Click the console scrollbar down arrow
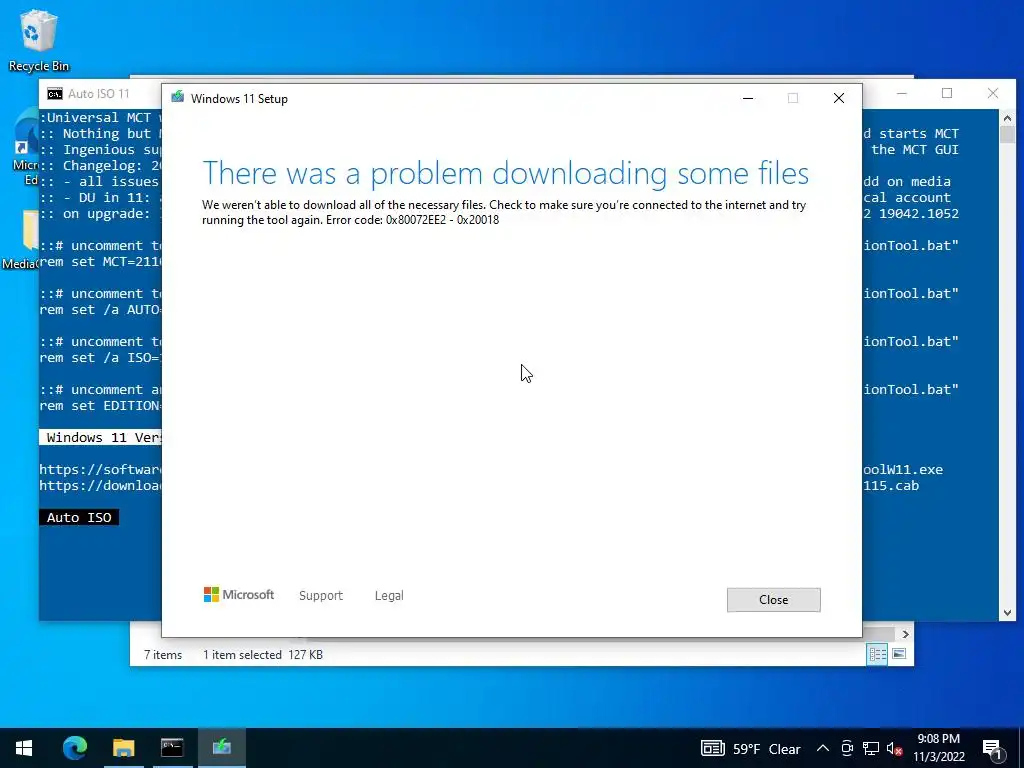This screenshot has height=768, width=1024. (1007, 613)
